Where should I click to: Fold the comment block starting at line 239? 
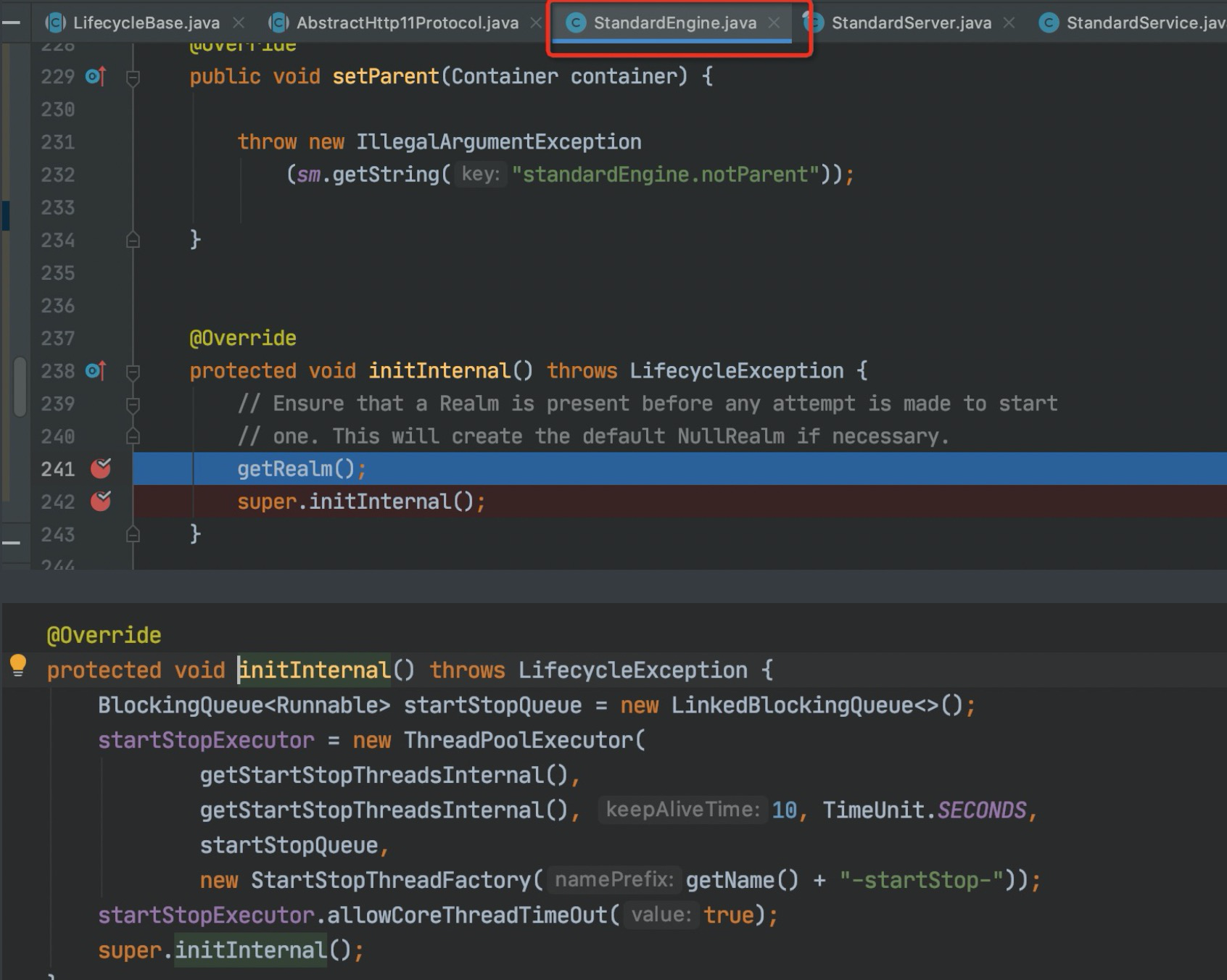(x=133, y=404)
